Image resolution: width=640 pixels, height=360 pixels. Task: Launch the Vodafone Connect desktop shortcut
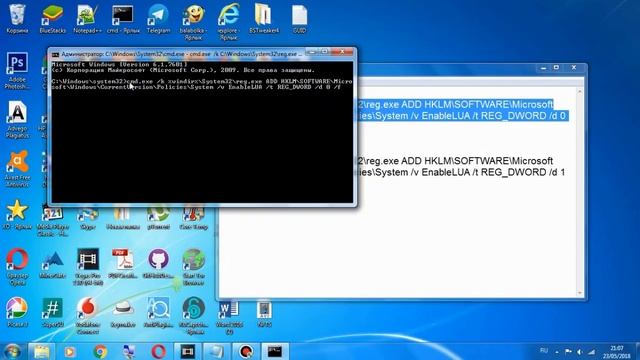point(88,315)
